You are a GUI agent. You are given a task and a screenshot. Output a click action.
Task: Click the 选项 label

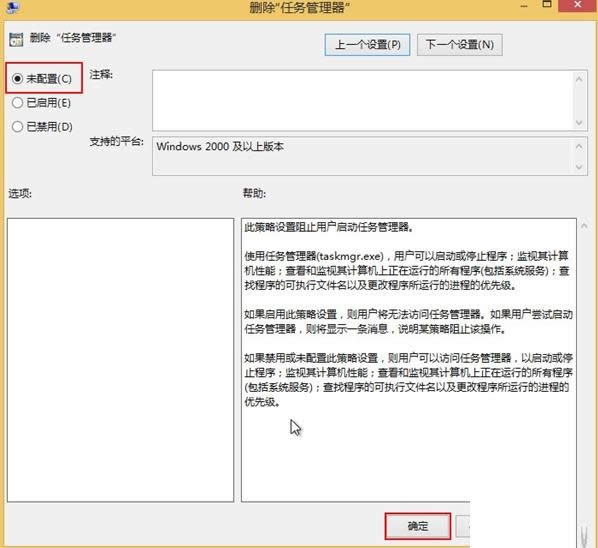(x=20, y=193)
